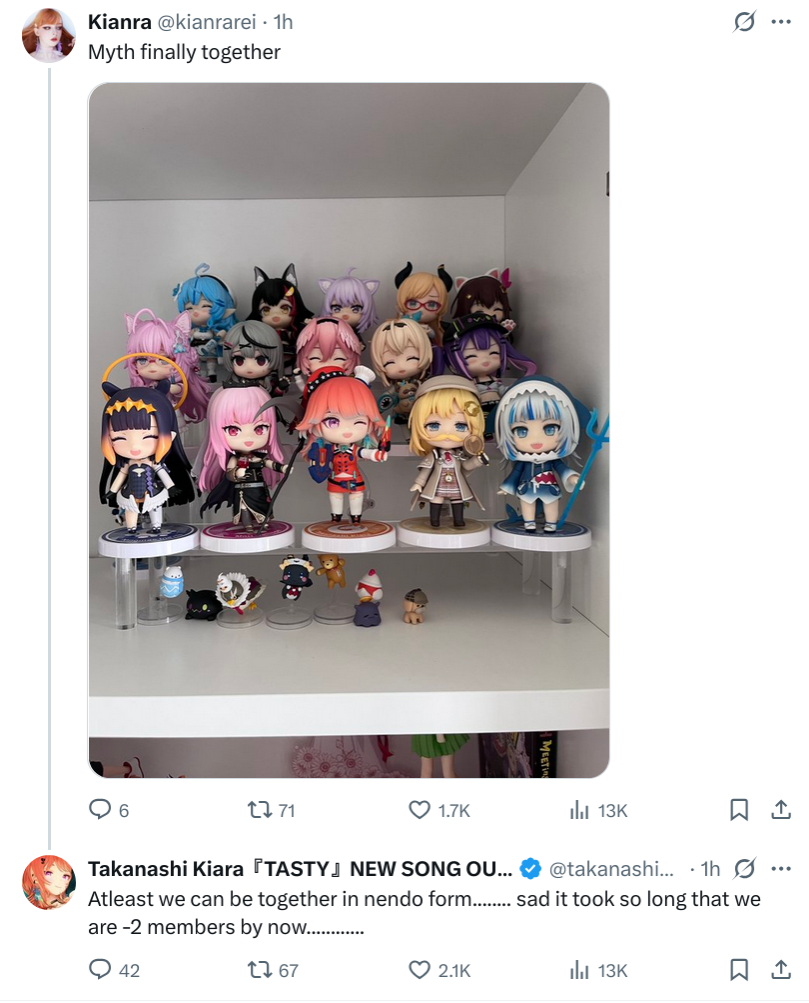Open Kianra's profile avatar
The width and height of the screenshot is (809, 1003).
pos(49,36)
